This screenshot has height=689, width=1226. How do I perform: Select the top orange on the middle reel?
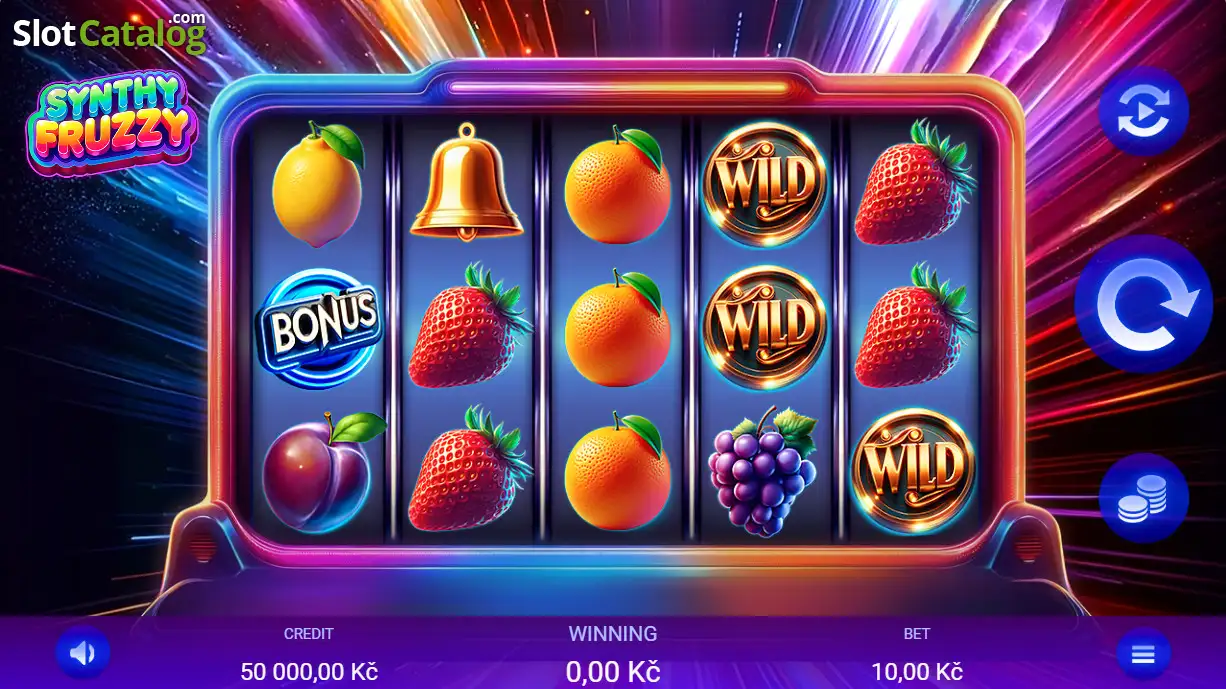tap(617, 186)
